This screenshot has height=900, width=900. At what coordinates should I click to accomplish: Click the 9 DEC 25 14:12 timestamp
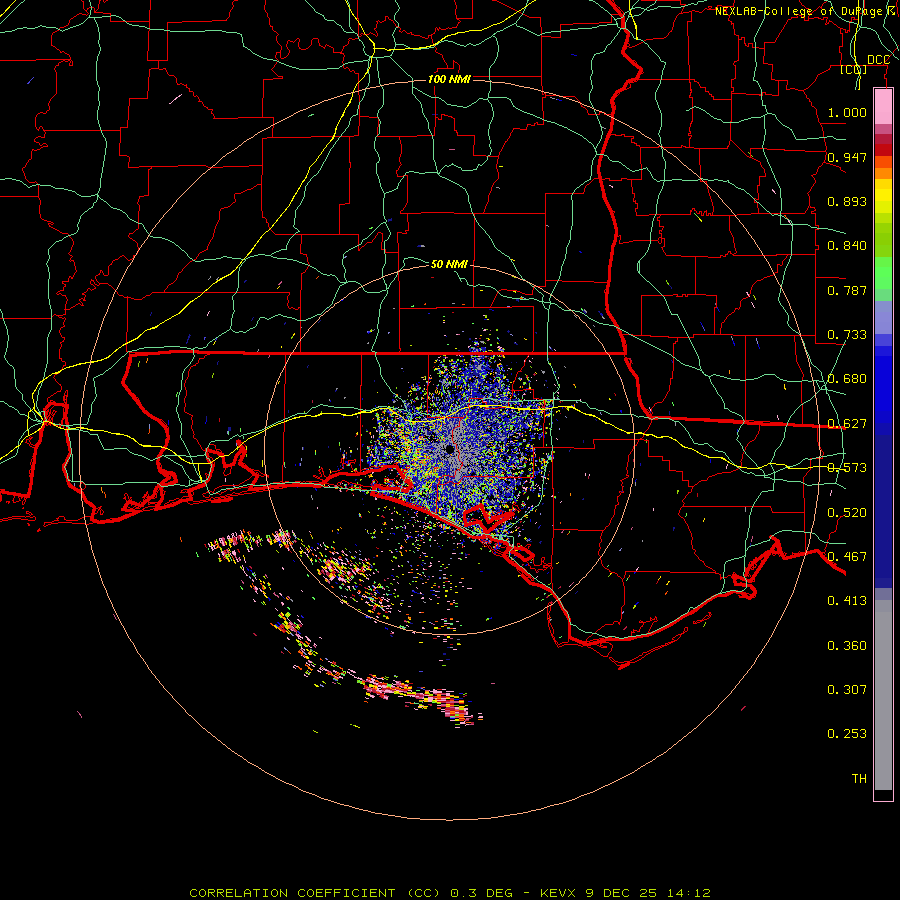click(x=648, y=893)
